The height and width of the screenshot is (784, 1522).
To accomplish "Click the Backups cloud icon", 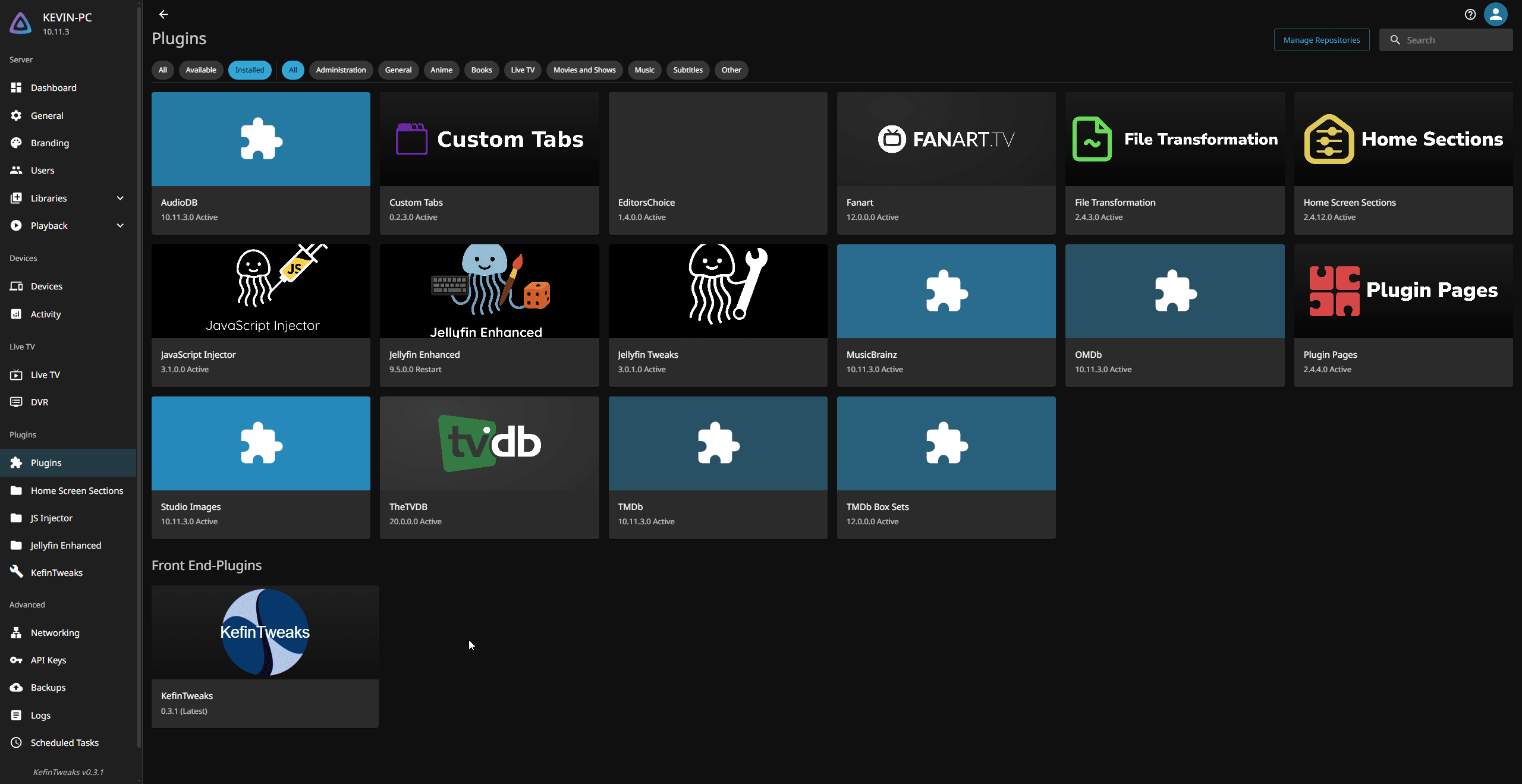I will [x=16, y=687].
